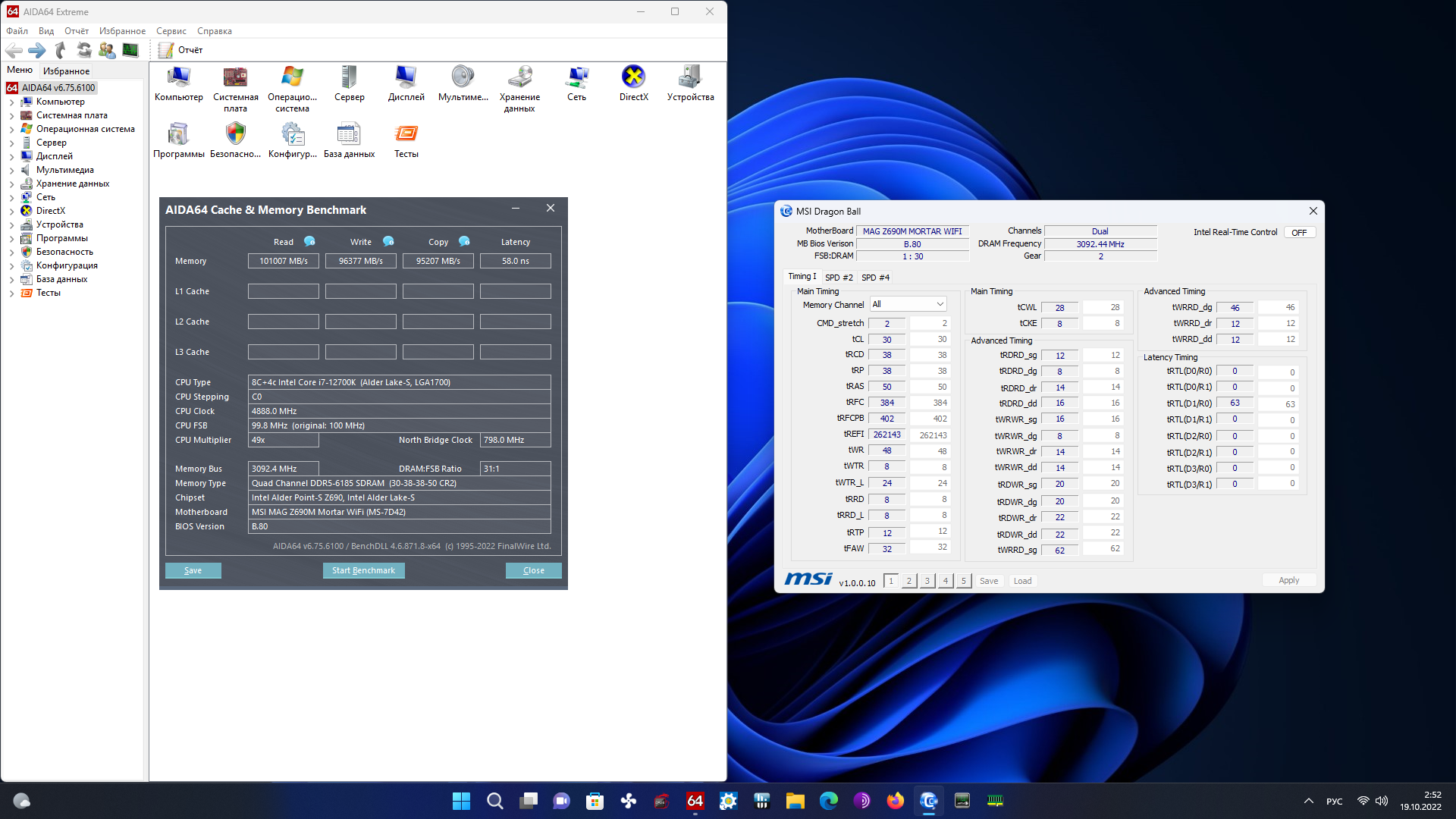This screenshot has width=1456, height=819.
Task: Click the forward navigation arrow
Action: [36, 50]
